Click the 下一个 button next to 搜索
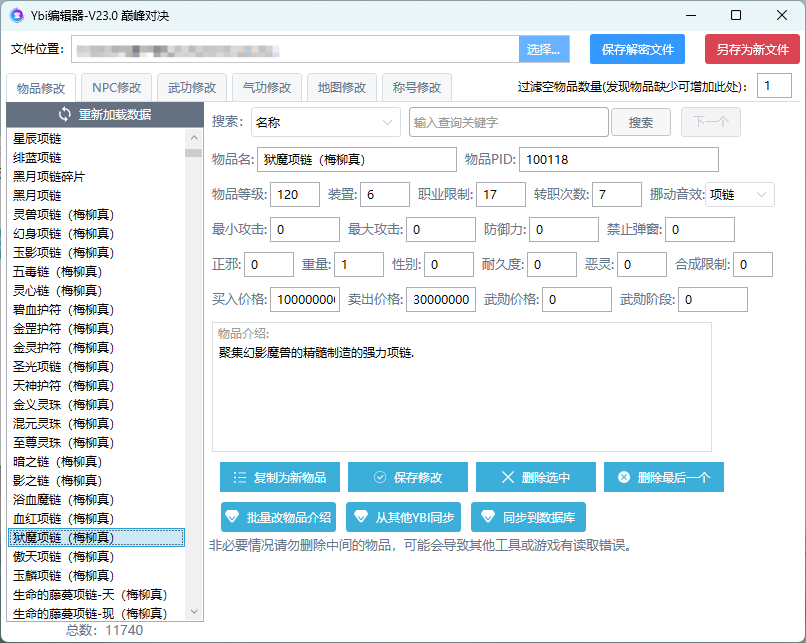The height and width of the screenshot is (643, 806). point(709,122)
